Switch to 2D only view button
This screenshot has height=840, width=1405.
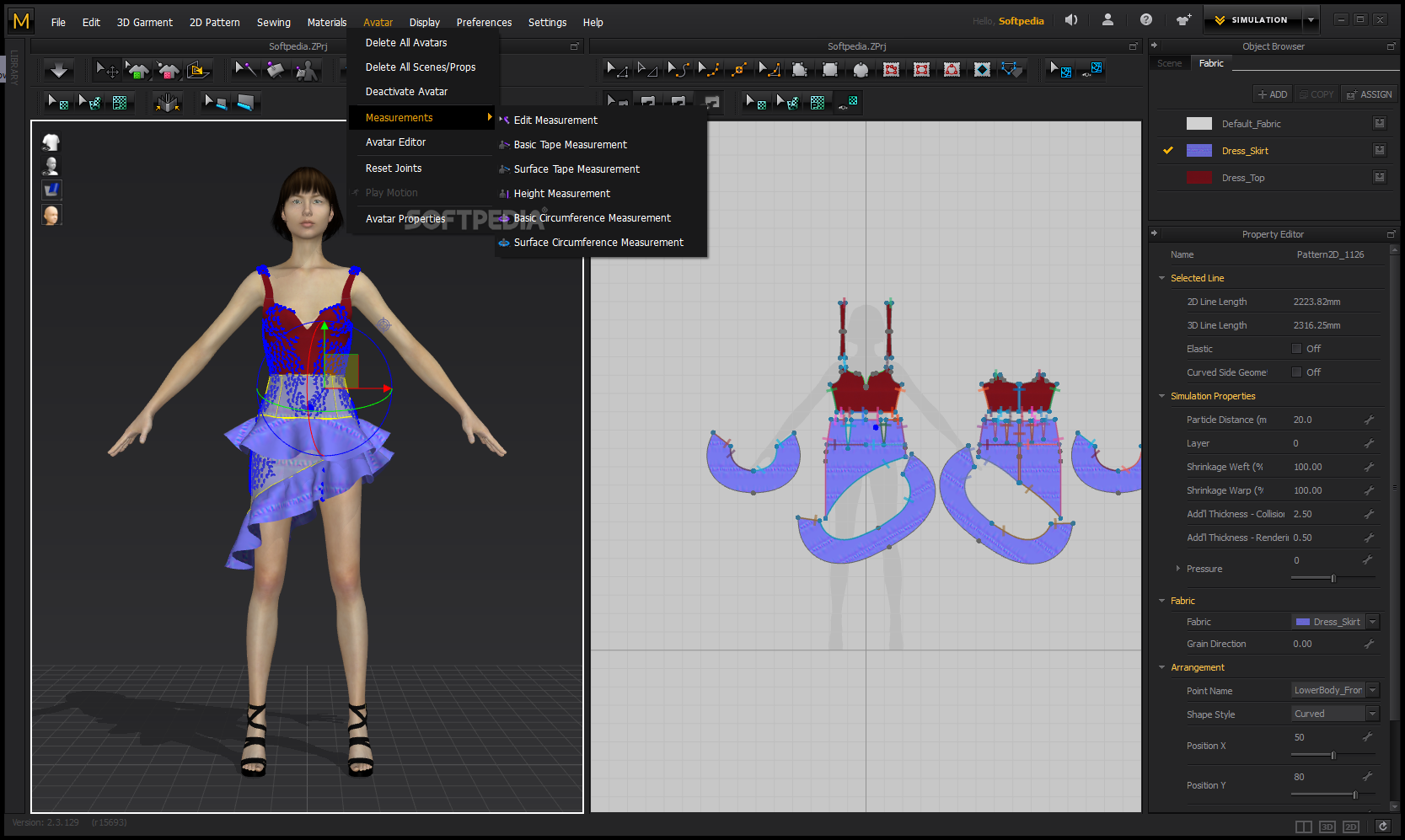pos(1350,827)
